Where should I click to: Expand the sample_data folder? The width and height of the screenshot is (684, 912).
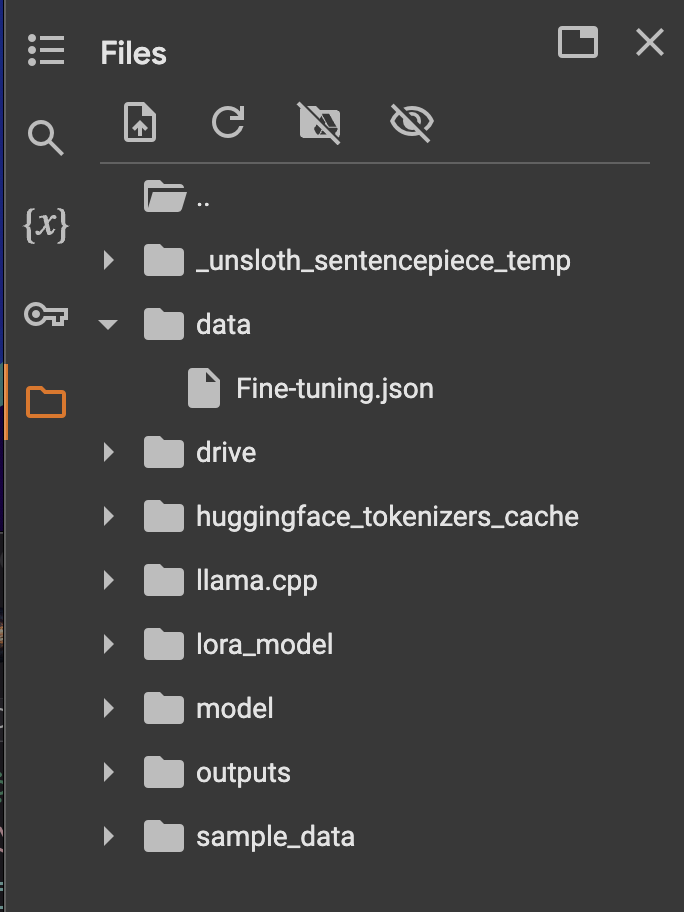pyautogui.click(x=108, y=836)
